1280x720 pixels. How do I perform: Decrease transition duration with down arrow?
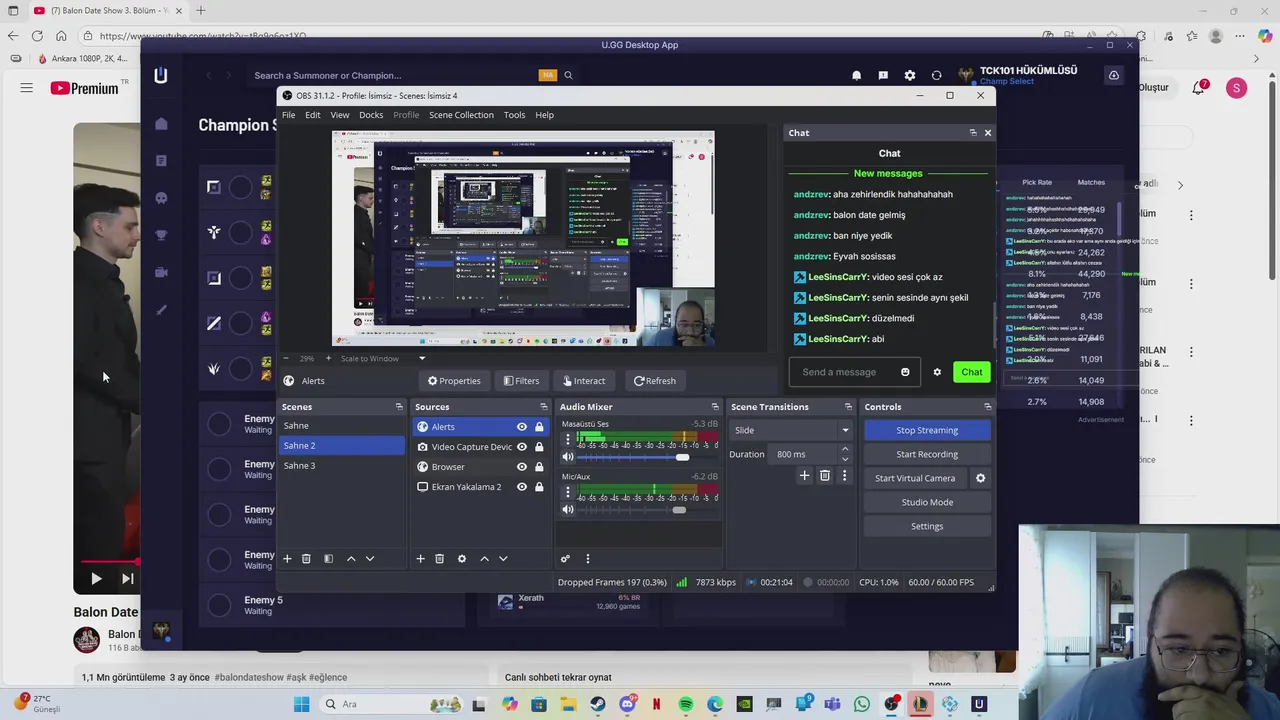click(x=845, y=459)
